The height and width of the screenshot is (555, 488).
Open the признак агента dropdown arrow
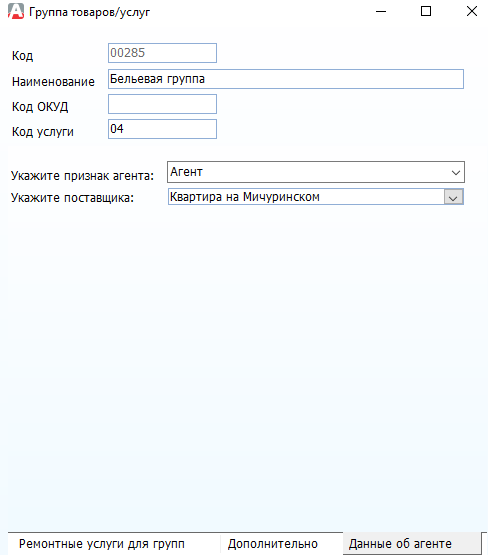tap(456, 172)
